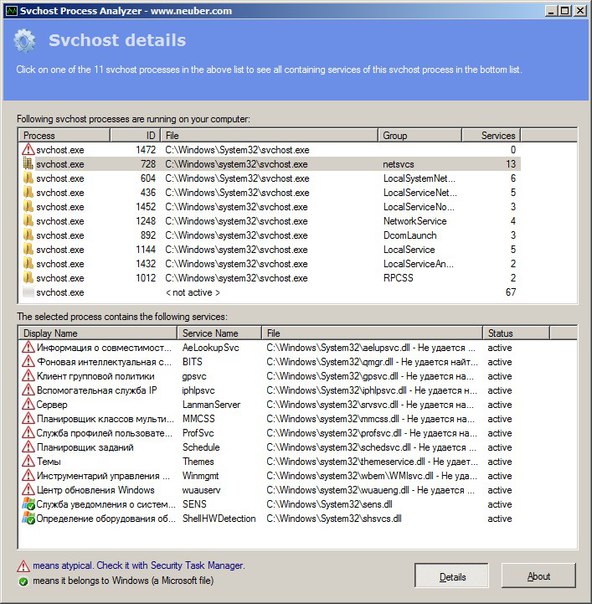The height and width of the screenshot is (604, 592).
Task: Click the folder icon of svchost process 892
Action: coord(28,235)
